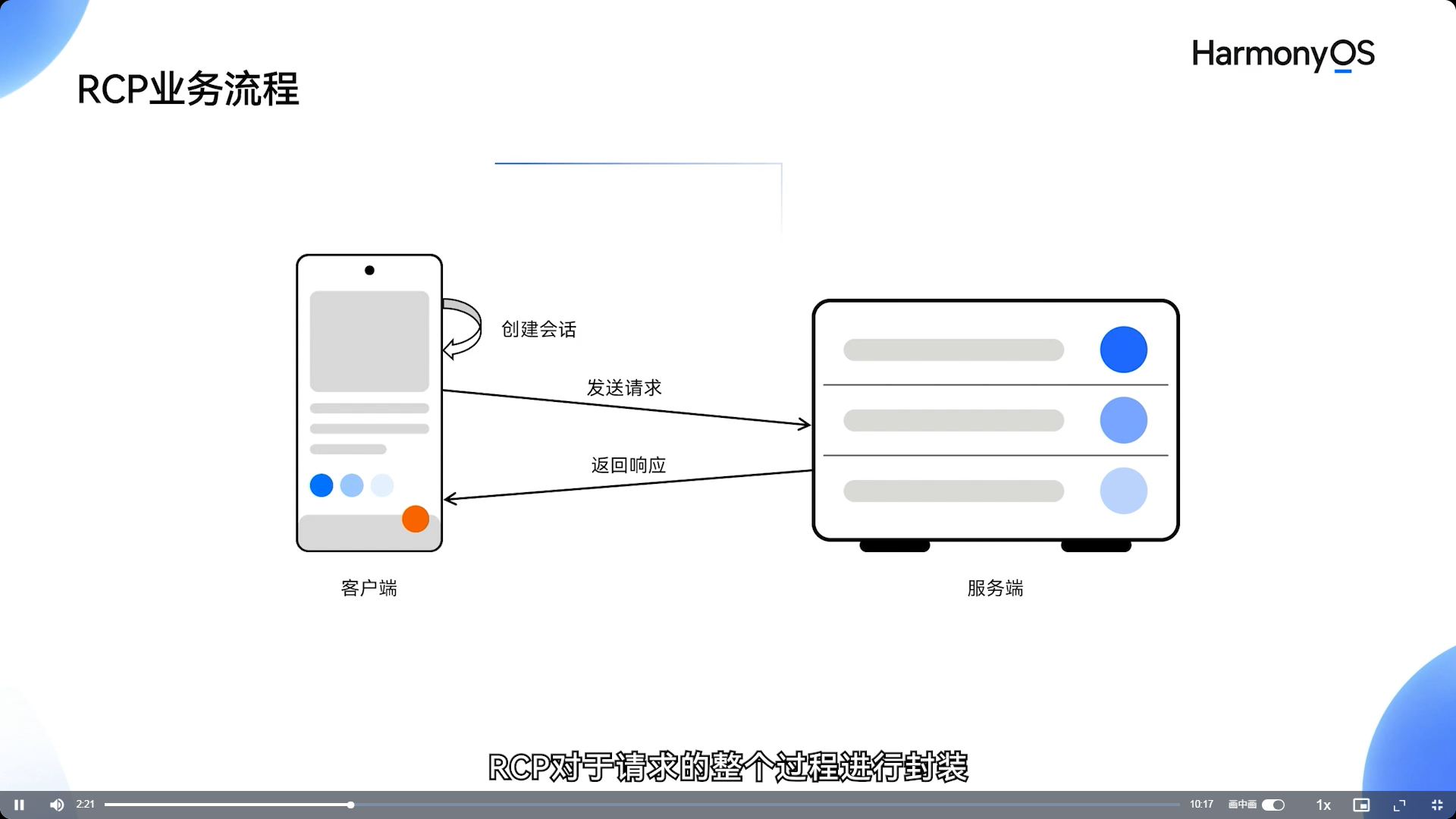Viewport: 1456px width, 819px height.
Task: Change playback speed from 1x
Action: coord(1323,805)
